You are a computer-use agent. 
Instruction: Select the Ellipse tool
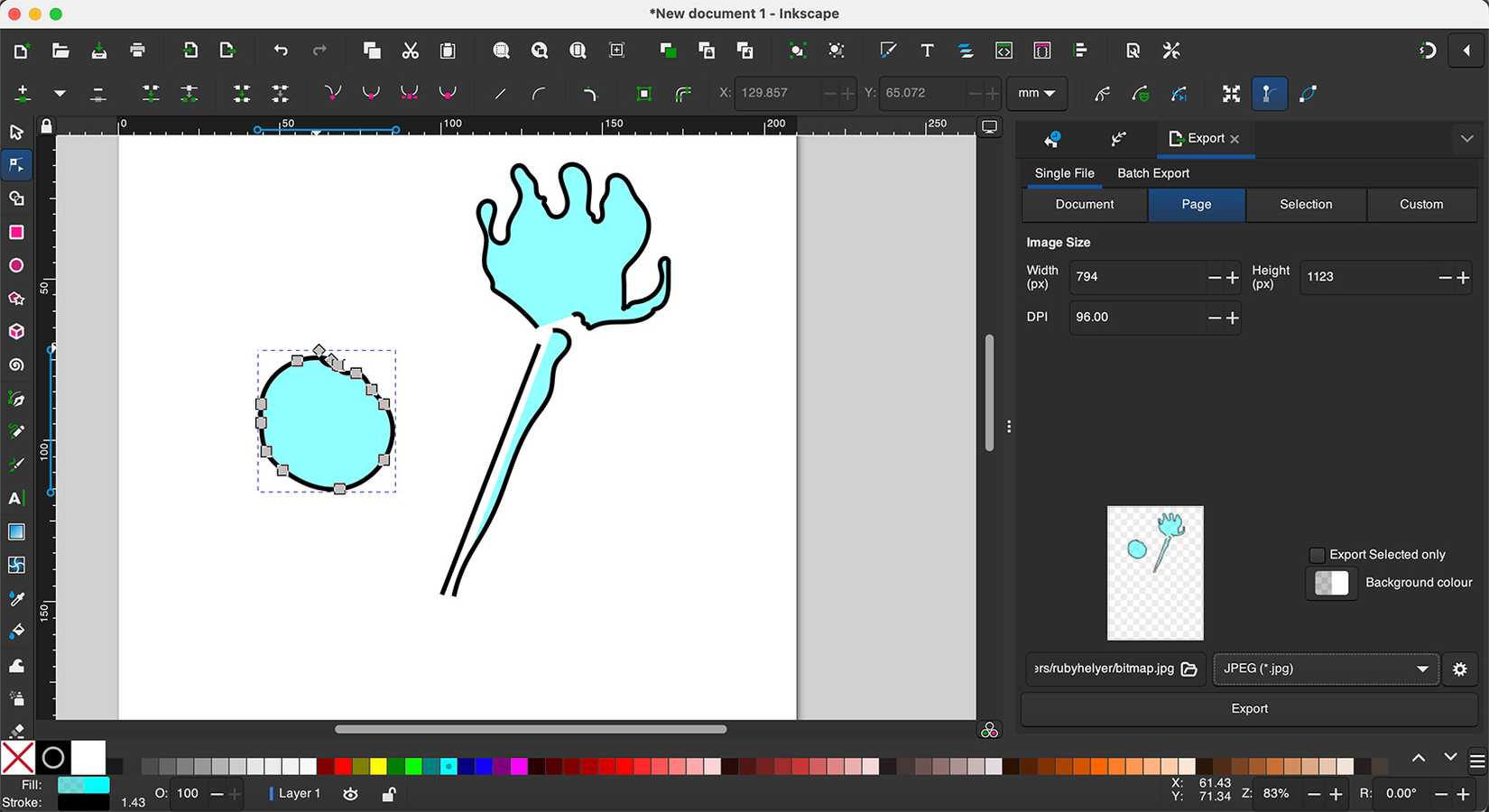click(x=16, y=265)
